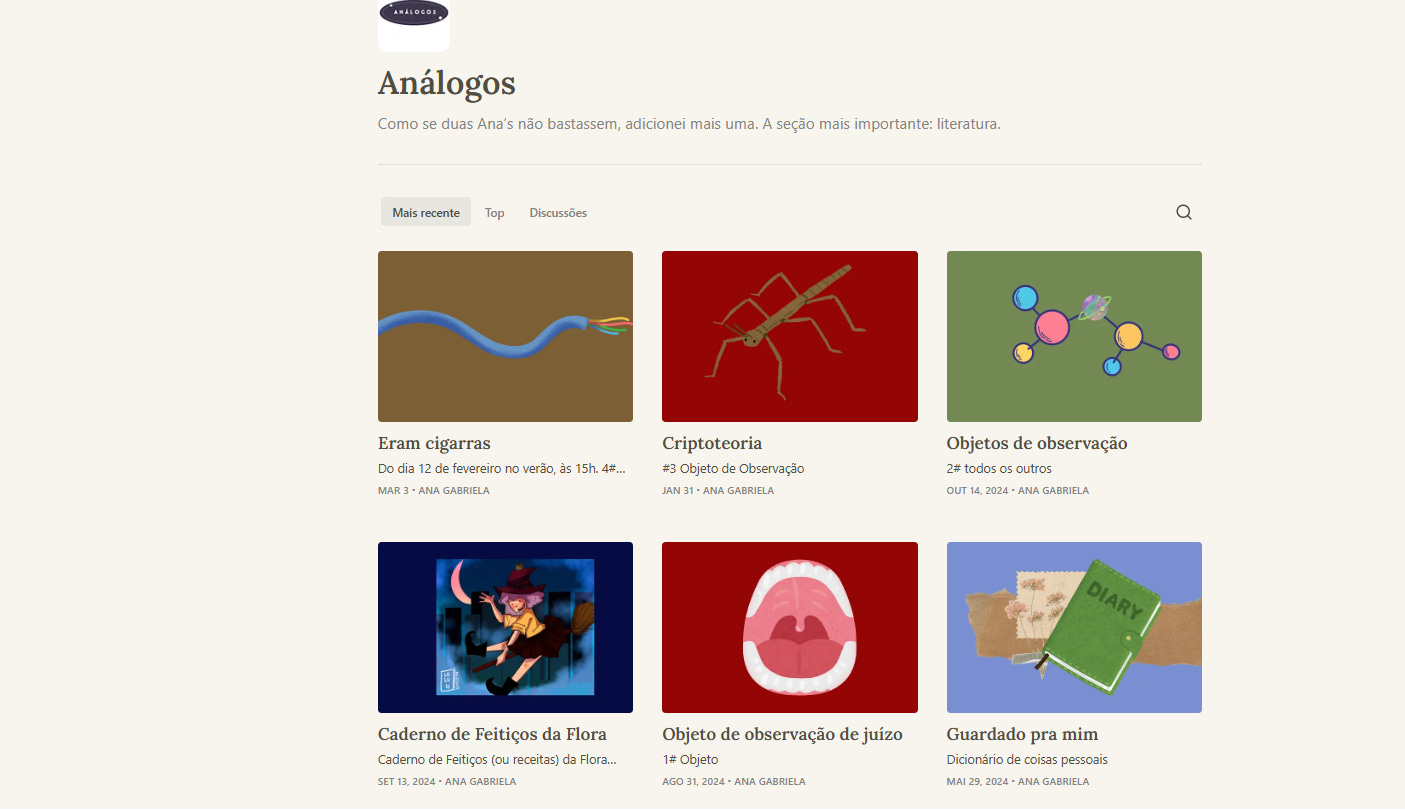Open the molecule illustration thumbnail
Screen dimensions: 1405x811
[x=1074, y=336]
